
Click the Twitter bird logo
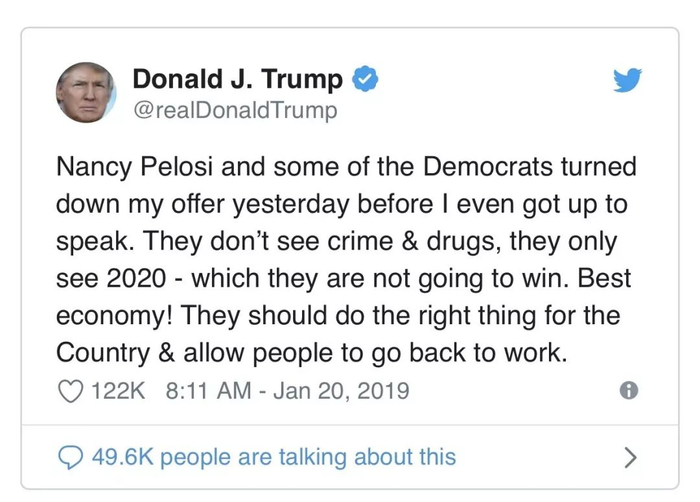[x=627, y=80]
